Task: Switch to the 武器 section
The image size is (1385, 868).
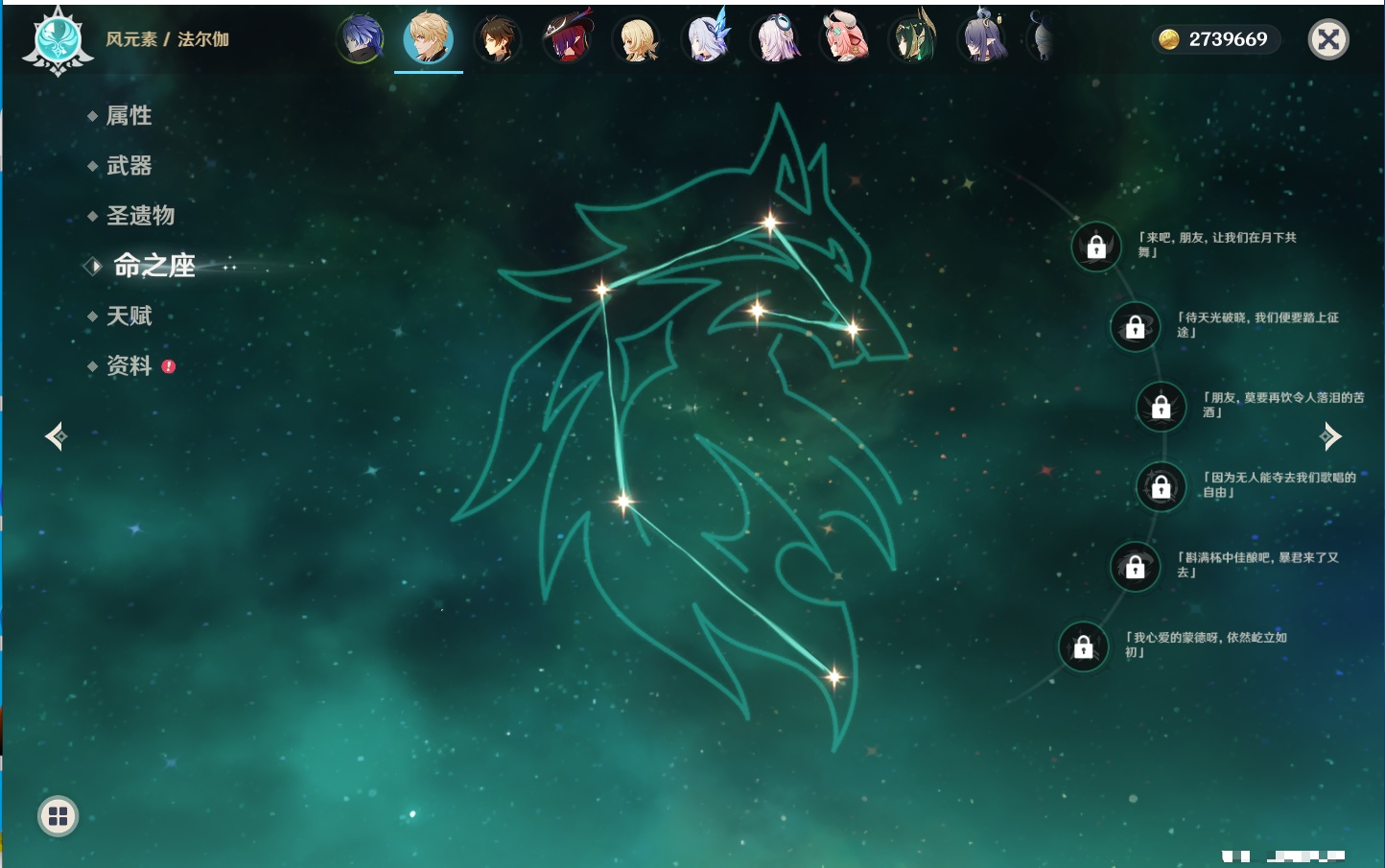Action: pyautogui.click(x=129, y=166)
